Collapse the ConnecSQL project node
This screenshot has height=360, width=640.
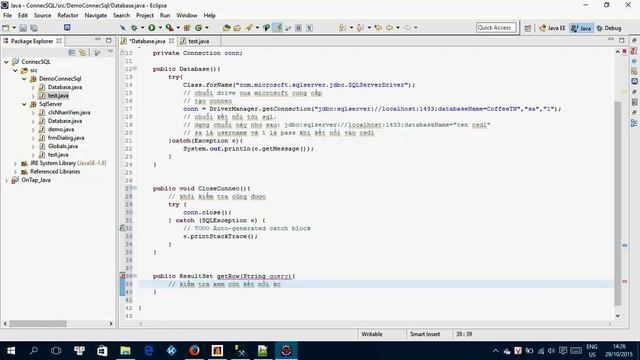tap(6, 62)
